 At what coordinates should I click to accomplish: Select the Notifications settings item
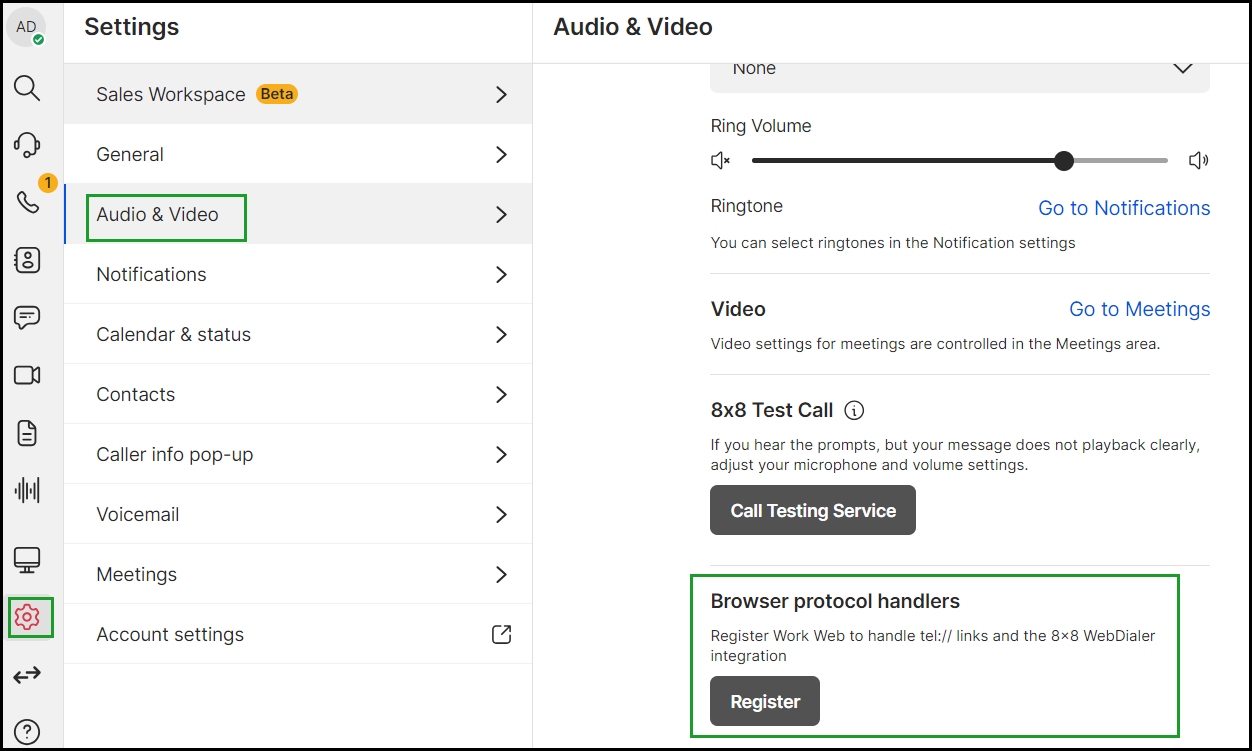tap(298, 274)
